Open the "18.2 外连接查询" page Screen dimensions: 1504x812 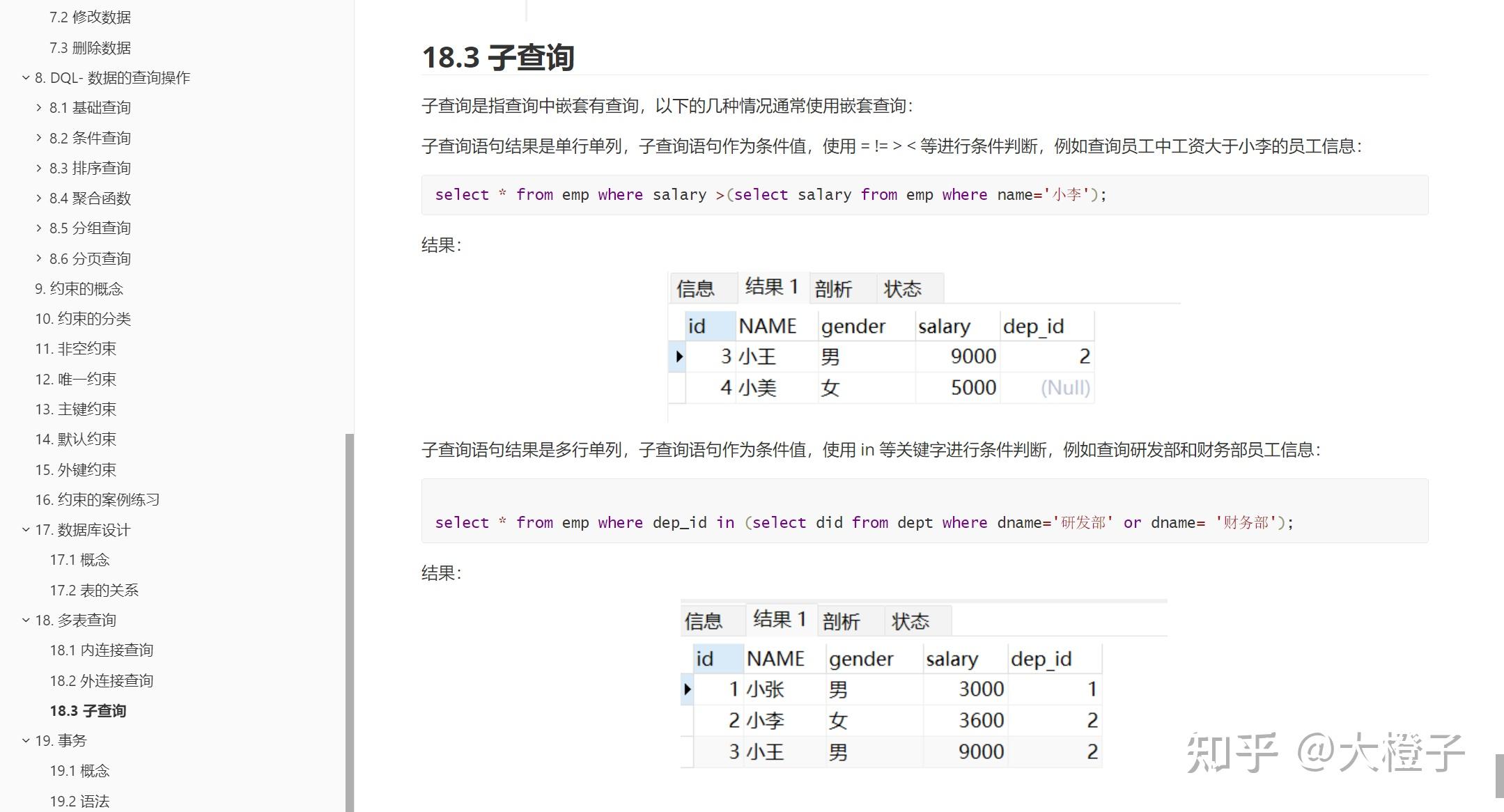(x=102, y=680)
